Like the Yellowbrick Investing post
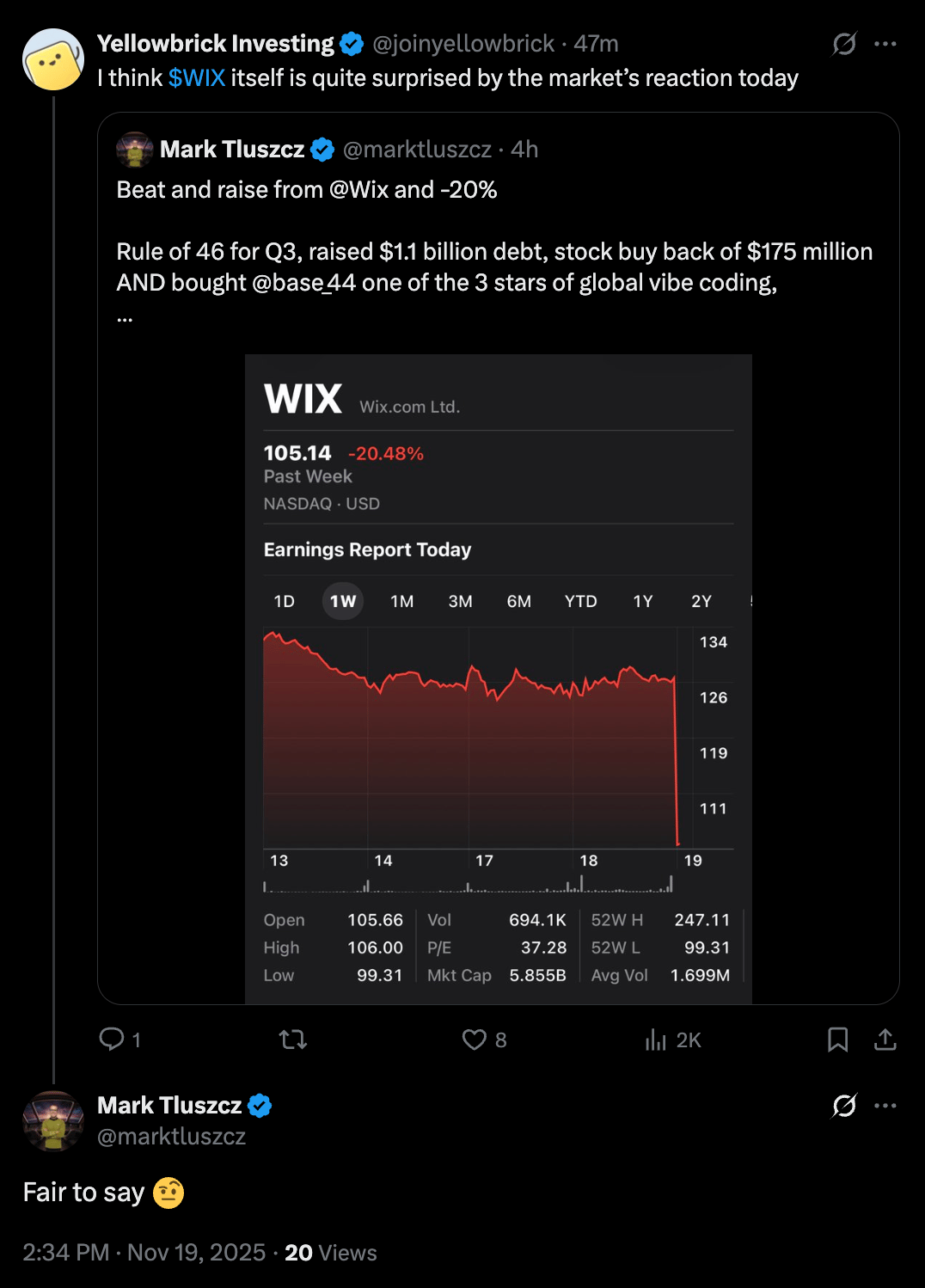The width and height of the screenshot is (925, 1288). pyautogui.click(x=474, y=1040)
